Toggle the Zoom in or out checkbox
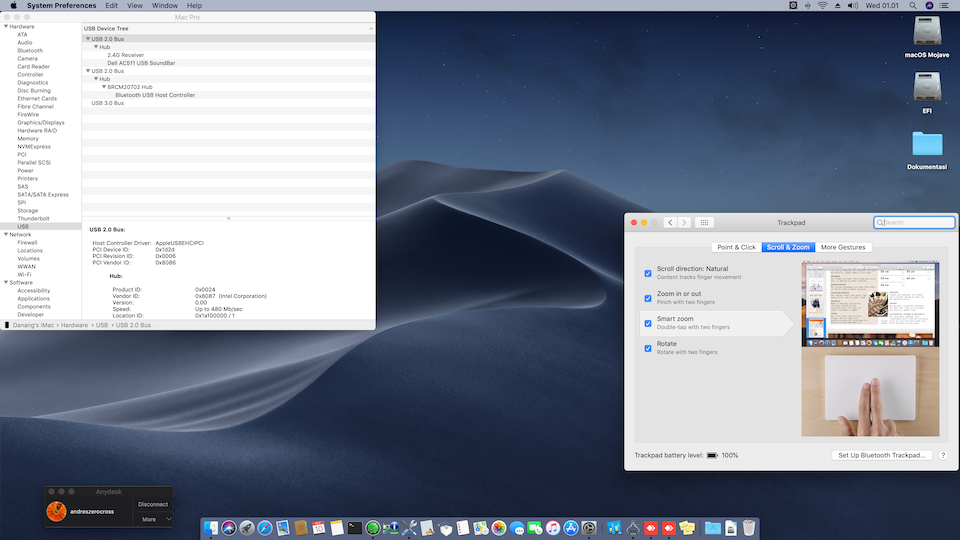This screenshot has height=540, width=960. pyautogui.click(x=648, y=298)
